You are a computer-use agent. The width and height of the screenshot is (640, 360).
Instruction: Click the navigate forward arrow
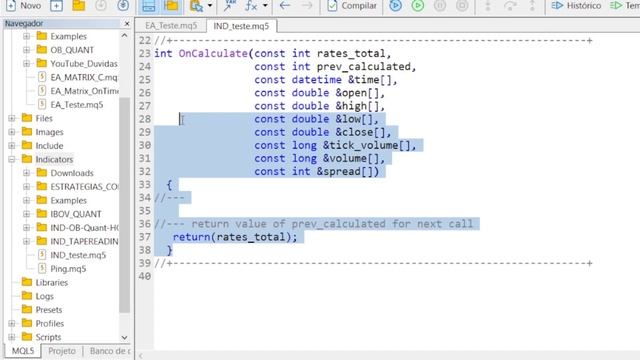click(307, 5)
